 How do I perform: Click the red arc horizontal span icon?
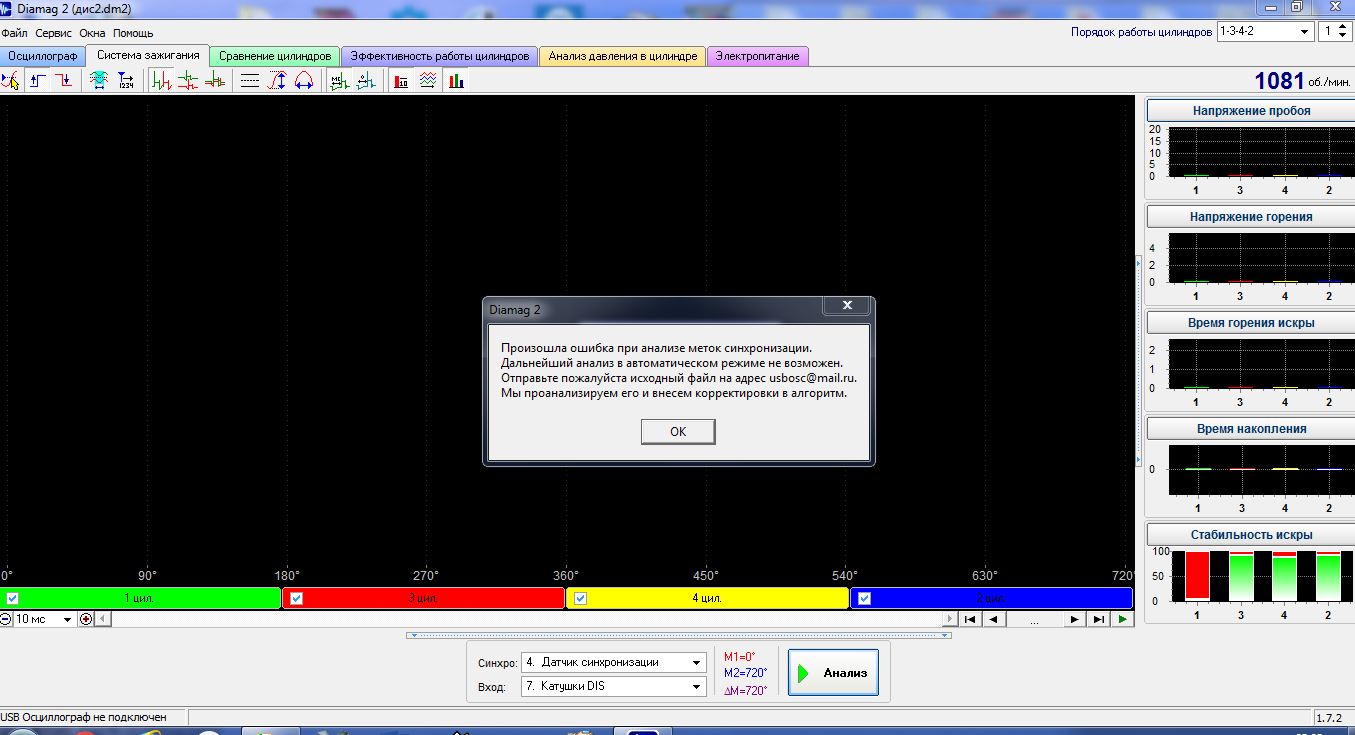point(304,81)
